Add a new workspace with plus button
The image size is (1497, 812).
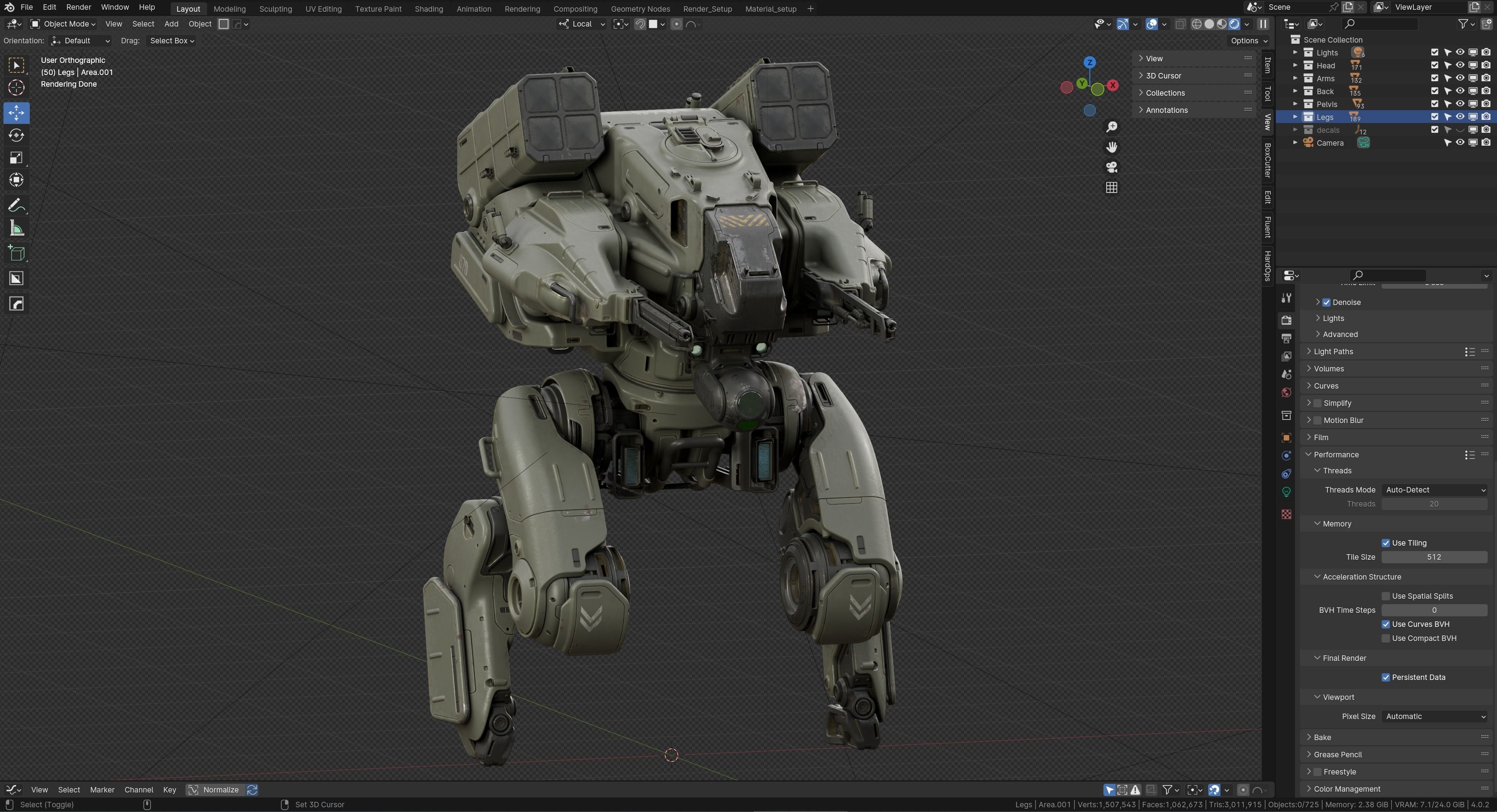pos(811,9)
